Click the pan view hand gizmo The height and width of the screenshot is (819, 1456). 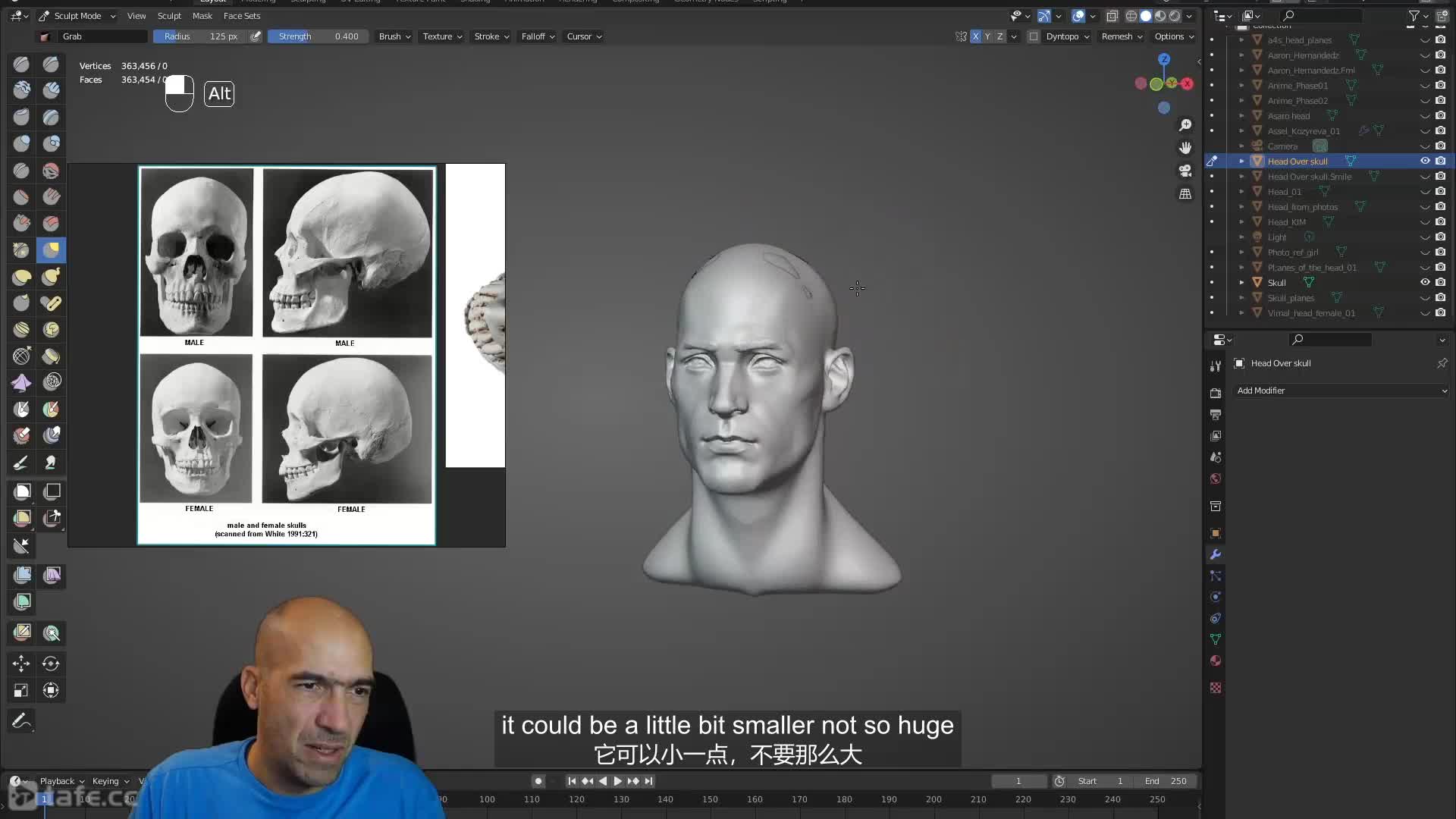[x=1185, y=148]
